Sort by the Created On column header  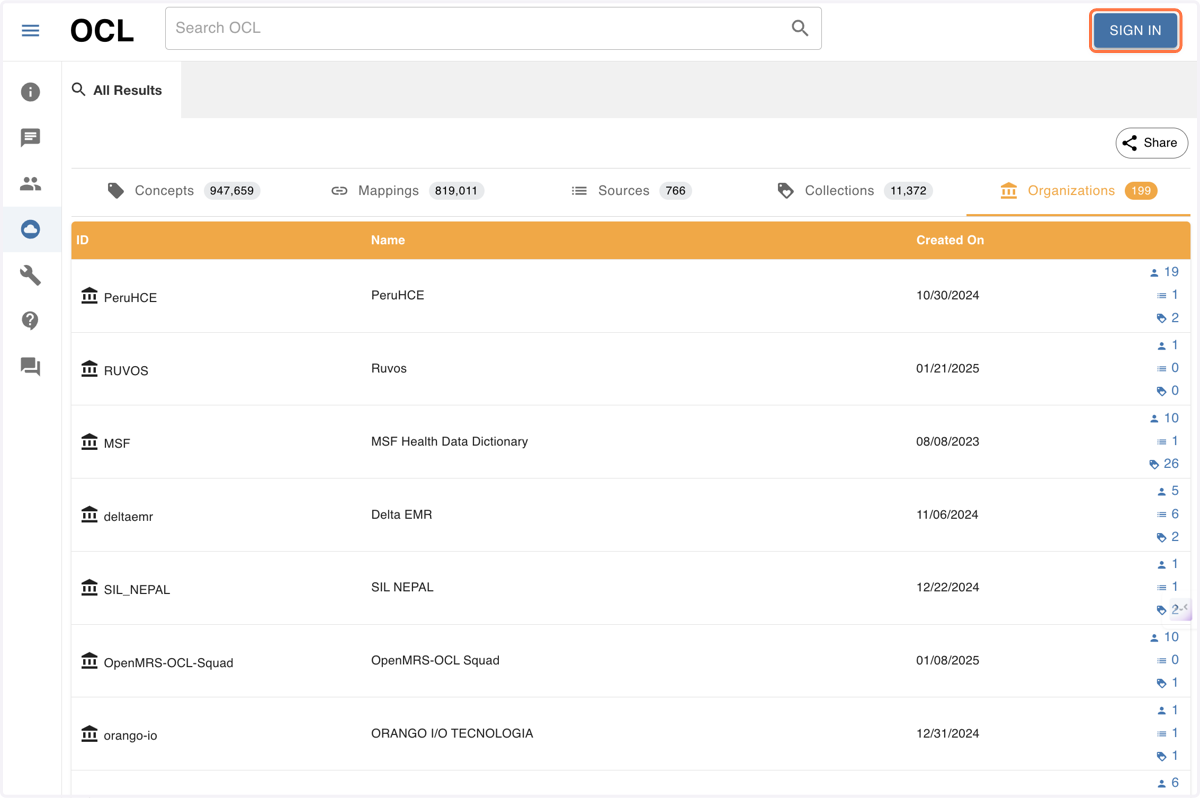point(950,240)
